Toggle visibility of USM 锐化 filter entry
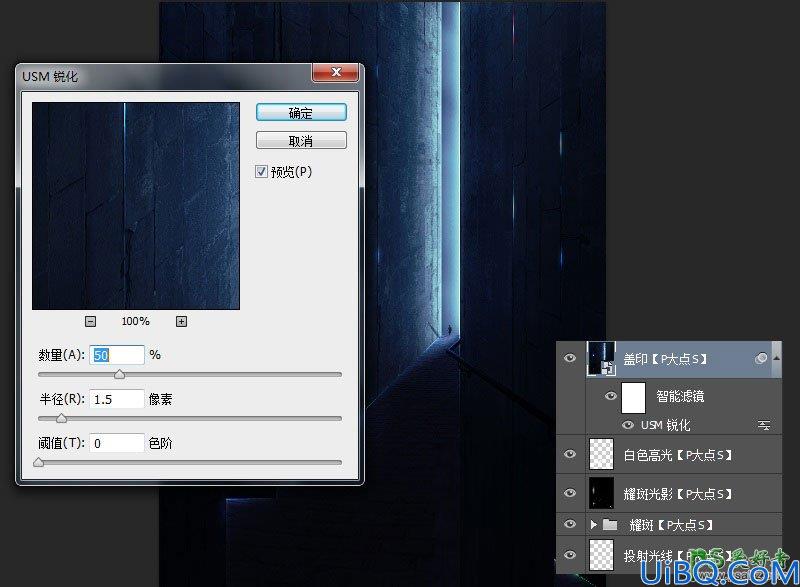Screen dimensions: 800x587 628,425
